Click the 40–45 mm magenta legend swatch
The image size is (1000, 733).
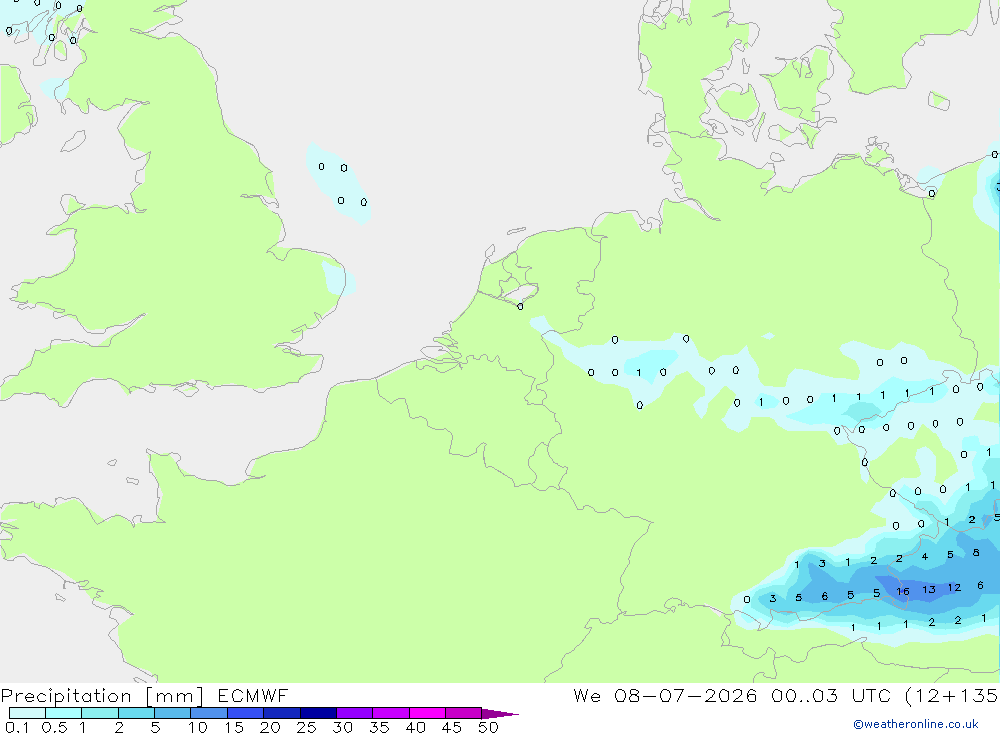click(x=427, y=713)
